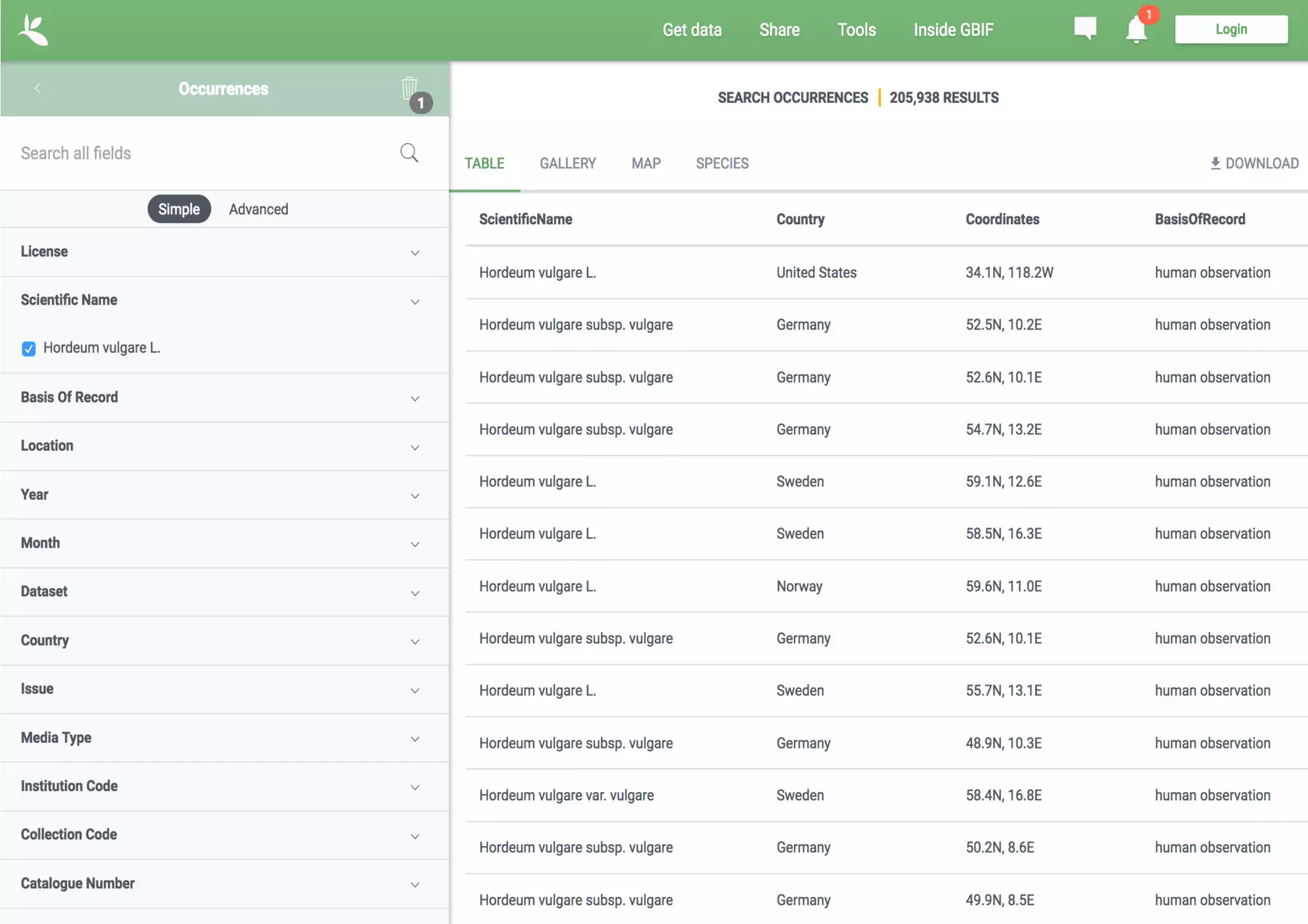Image resolution: width=1308 pixels, height=924 pixels.
Task: Open the feedback speech bubble icon
Action: pyautogui.click(x=1085, y=28)
